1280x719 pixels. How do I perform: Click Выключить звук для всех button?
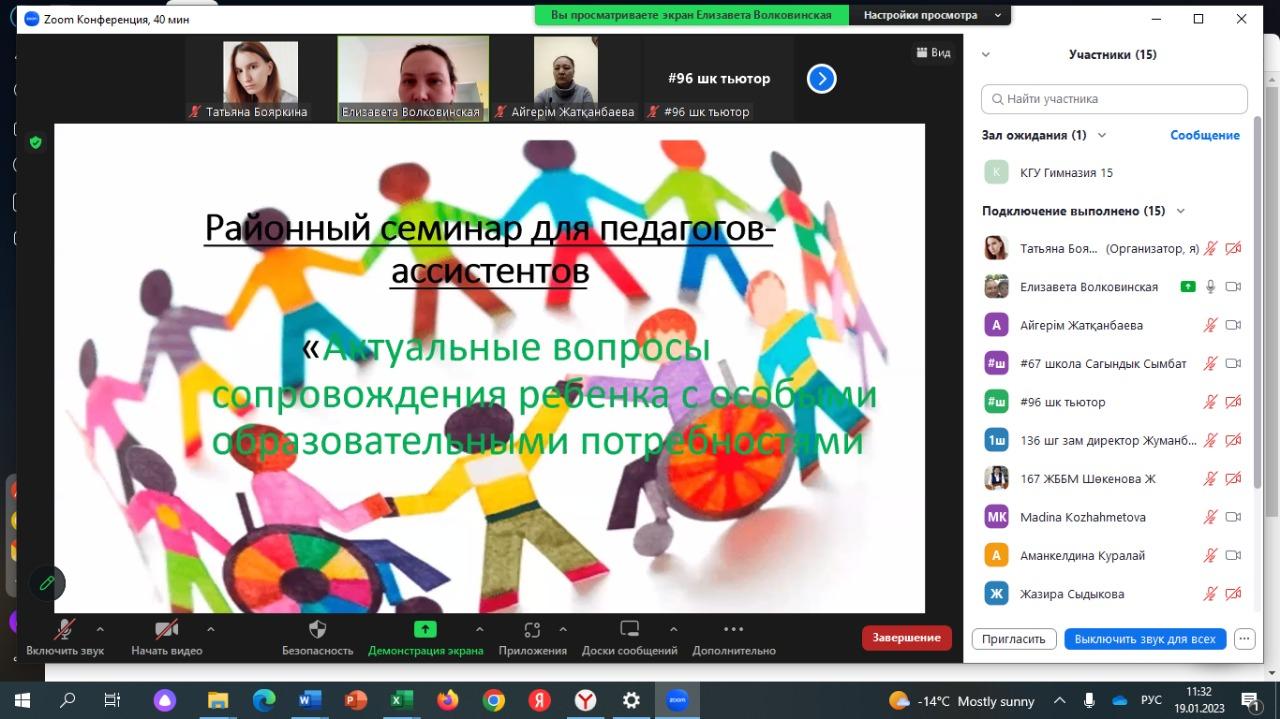coord(1144,639)
